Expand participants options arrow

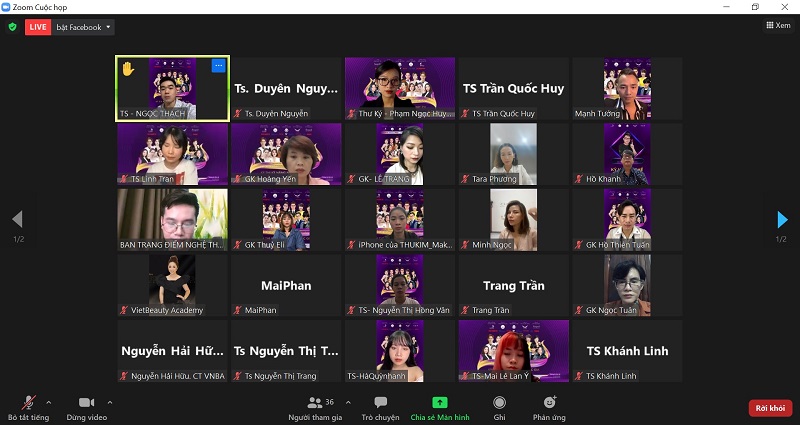[346, 400]
